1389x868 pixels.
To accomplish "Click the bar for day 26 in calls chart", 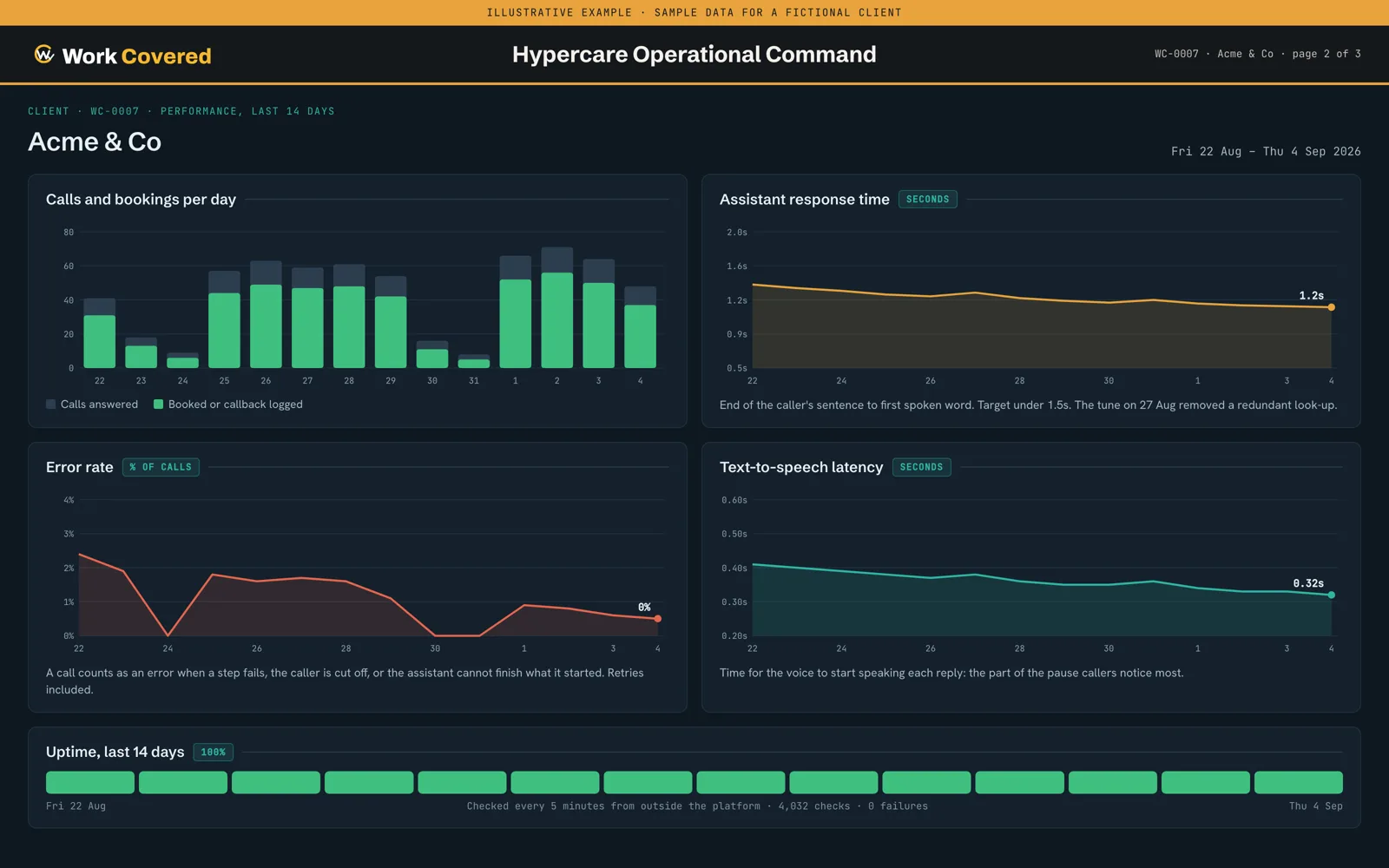I will point(266,314).
